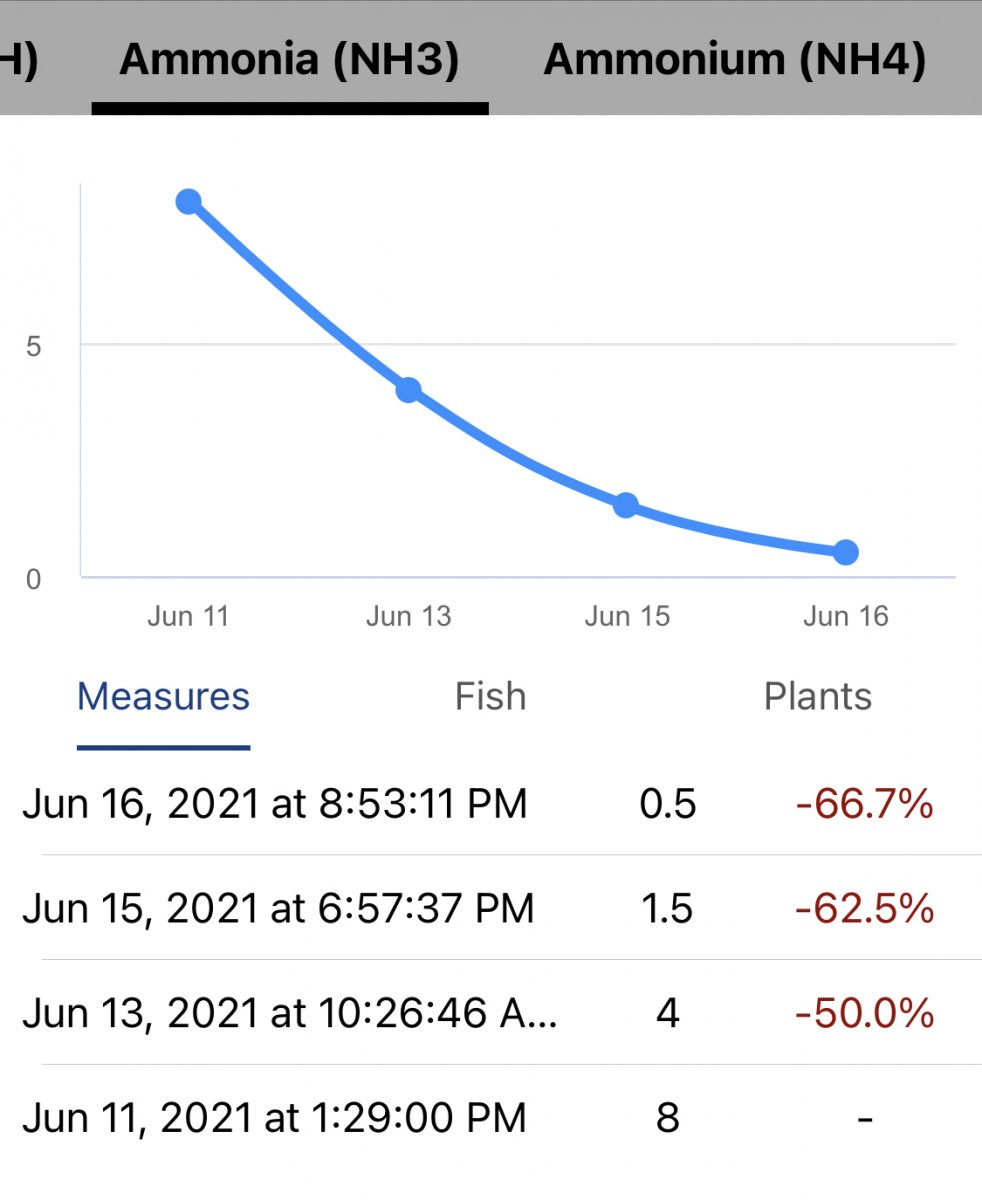
Task: Open the Plants tab
Action: (817, 697)
